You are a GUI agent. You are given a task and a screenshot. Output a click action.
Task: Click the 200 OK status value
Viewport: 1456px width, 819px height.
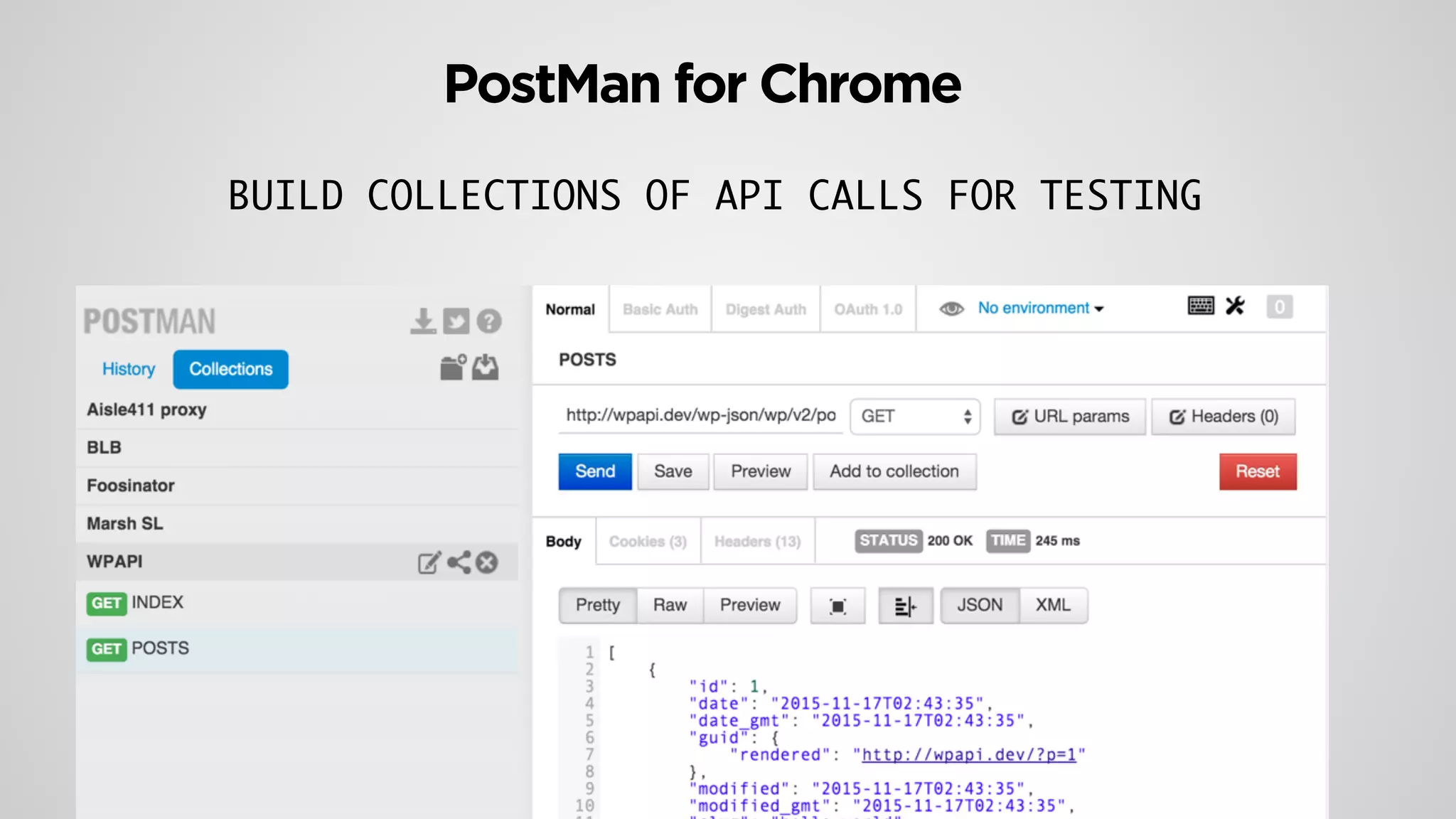pyautogui.click(x=950, y=541)
